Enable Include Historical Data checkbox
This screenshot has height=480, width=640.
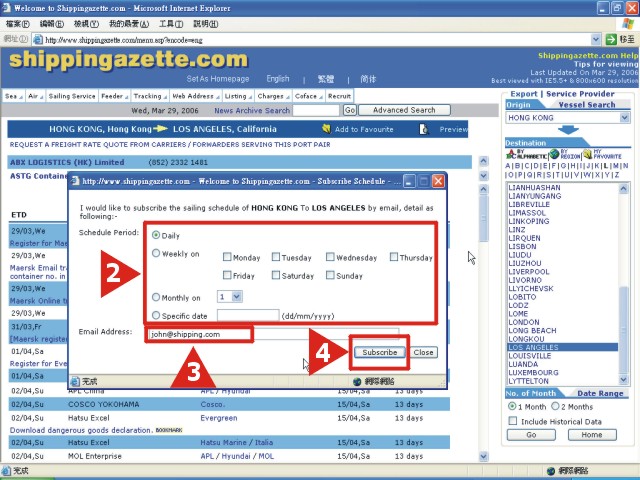pyautogui.click(x=513, y=421)
